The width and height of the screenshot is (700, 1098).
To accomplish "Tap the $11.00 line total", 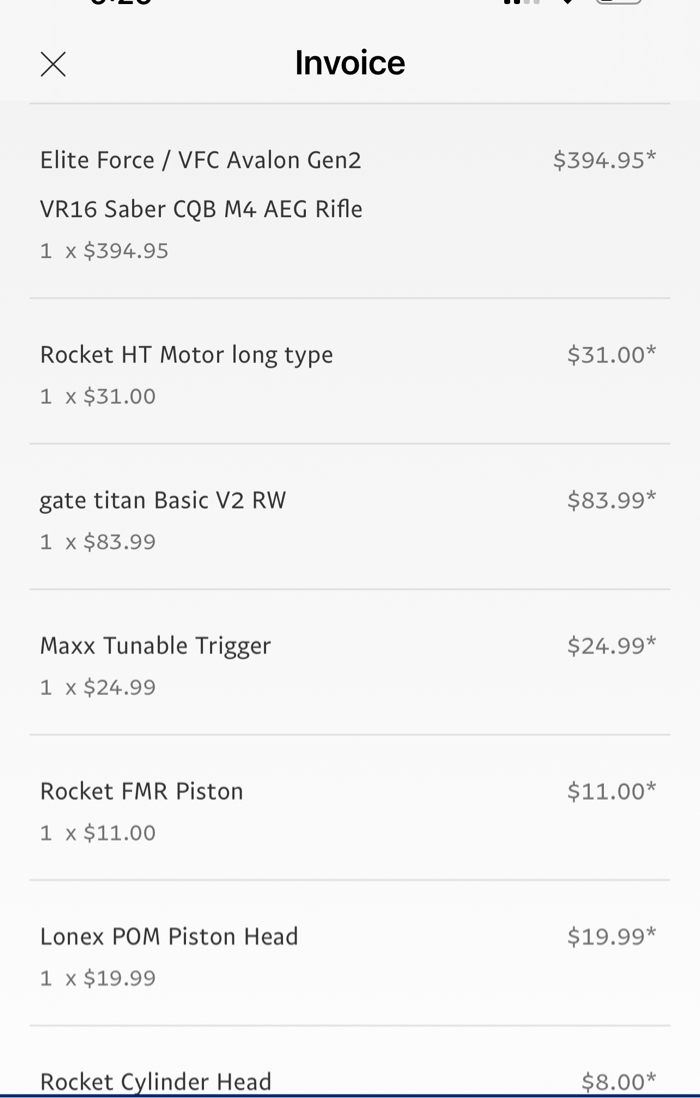I will [611, 791].
